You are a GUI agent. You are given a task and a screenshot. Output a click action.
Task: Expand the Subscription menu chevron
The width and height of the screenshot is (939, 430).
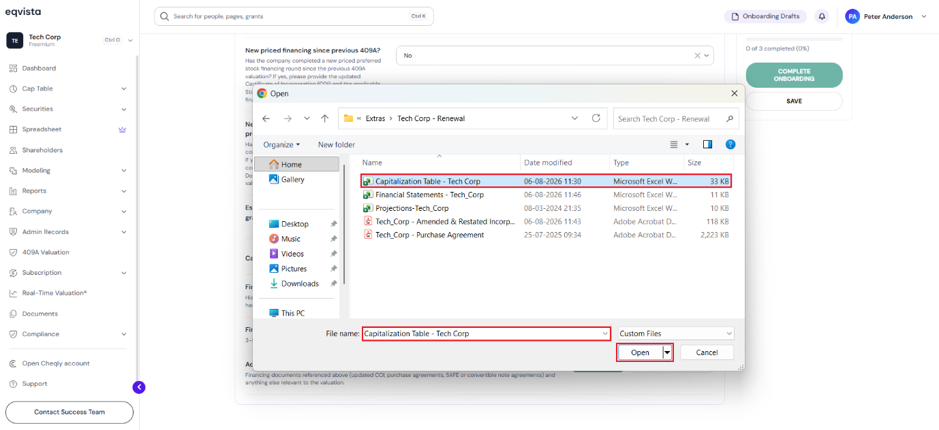(x=124, y=272)
